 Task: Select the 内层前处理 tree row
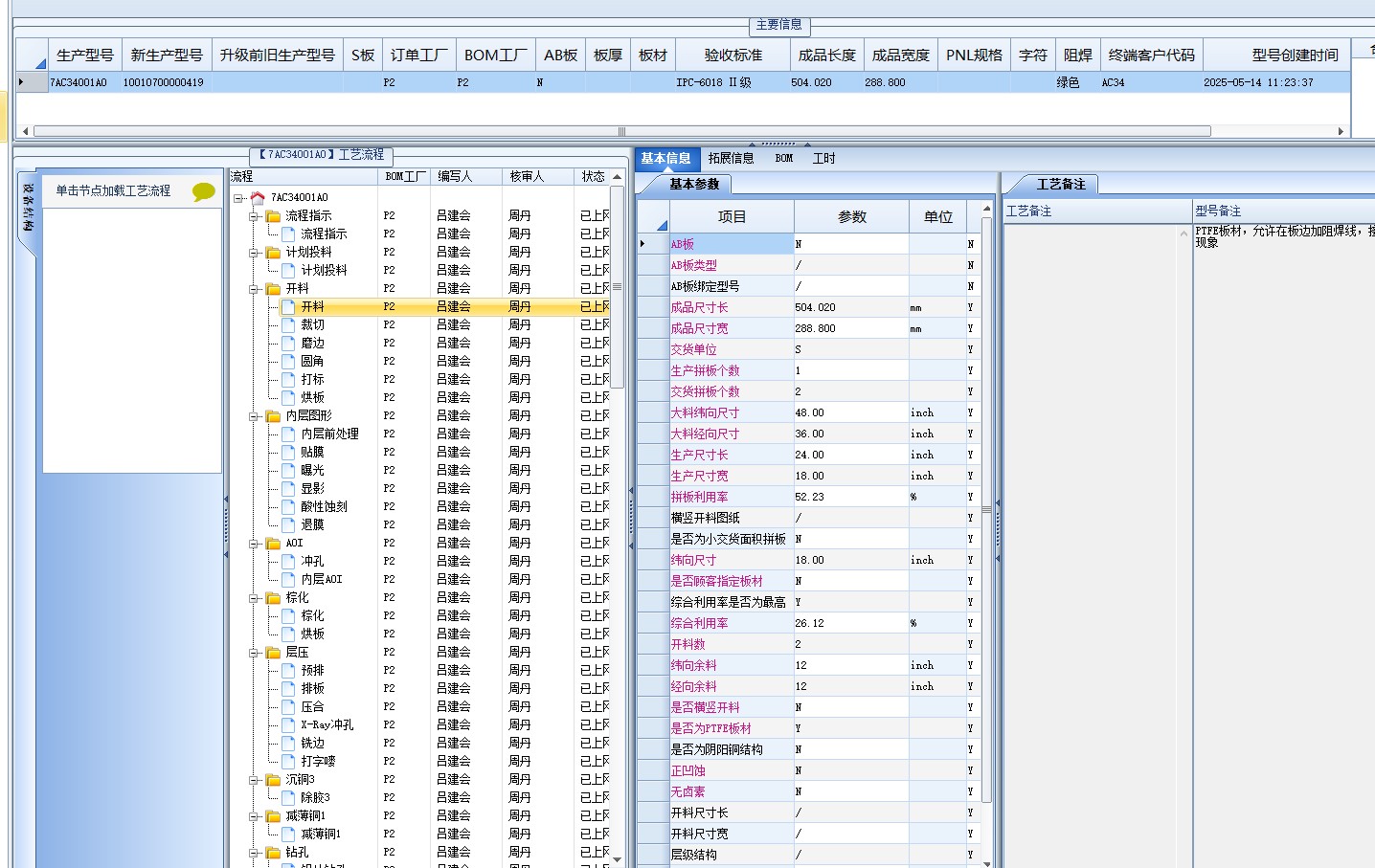click(329, 434)
